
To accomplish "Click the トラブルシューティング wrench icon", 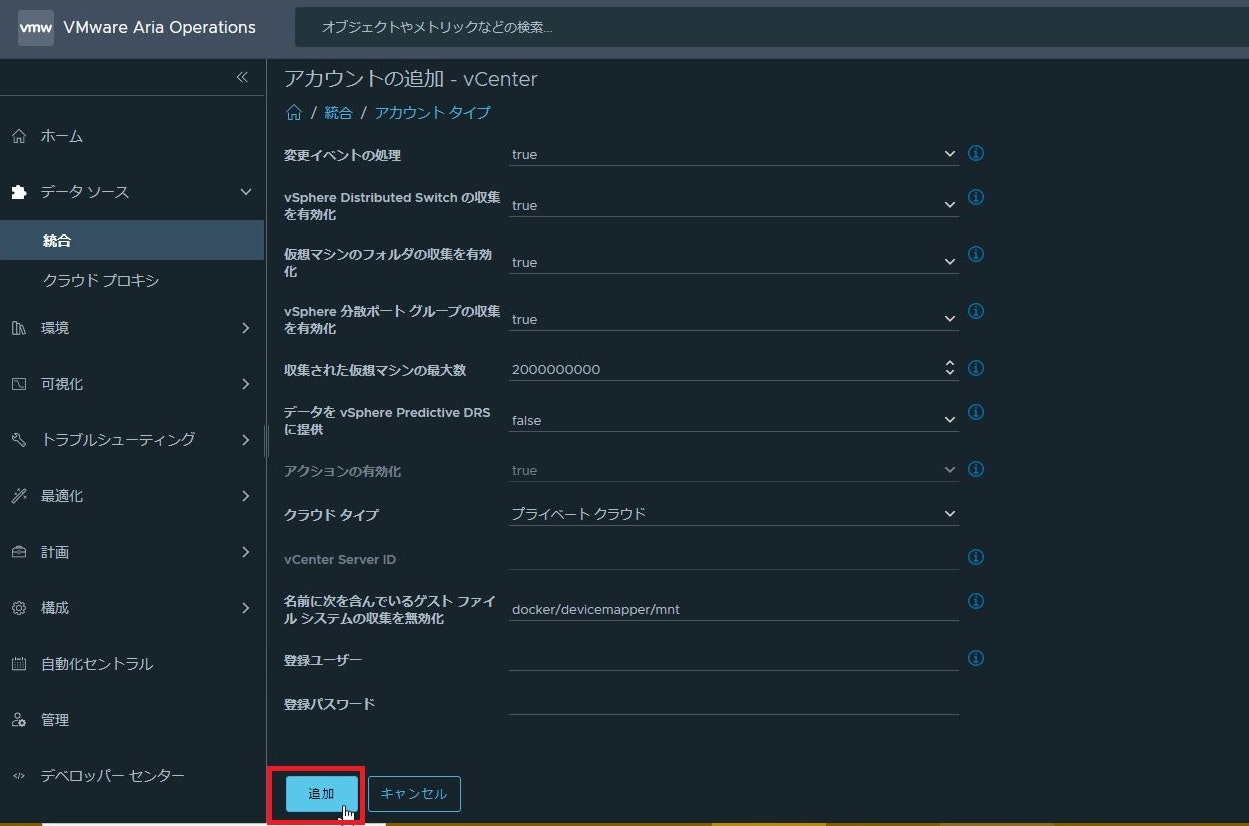I will [x=19, y=440].
